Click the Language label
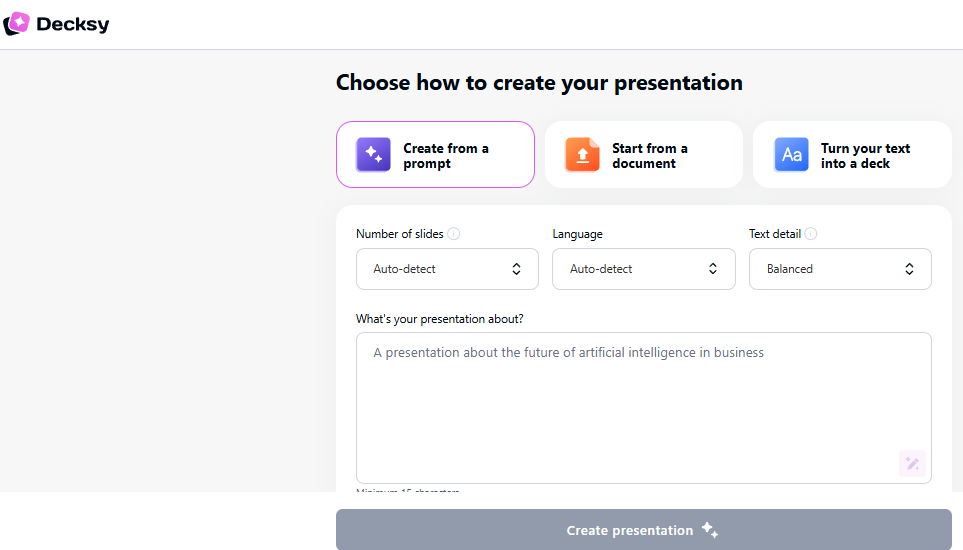 (577, 234)
